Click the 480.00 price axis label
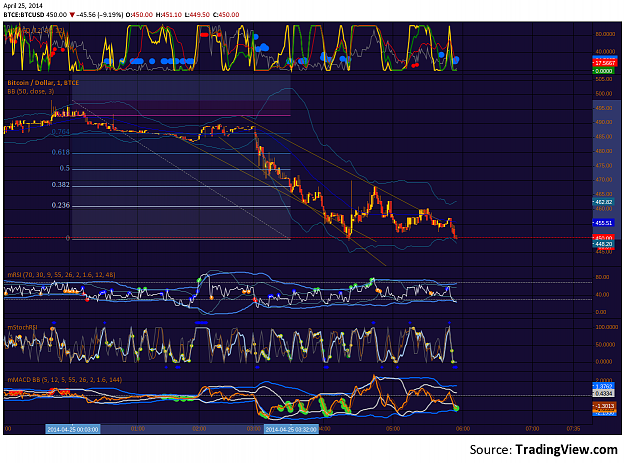This screenshot has height=463, width=625. 604,151
